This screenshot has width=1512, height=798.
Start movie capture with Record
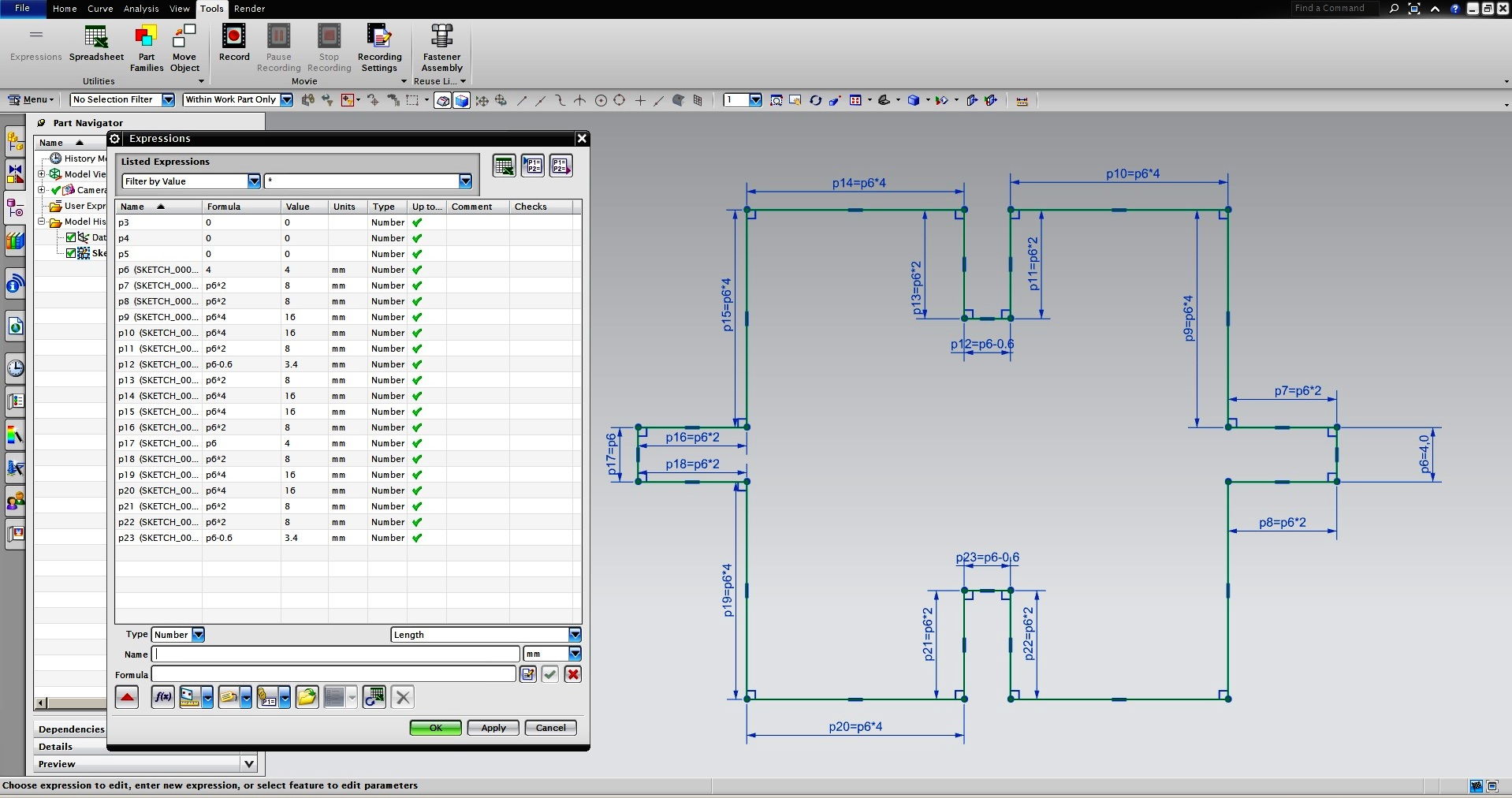point(234,36)
